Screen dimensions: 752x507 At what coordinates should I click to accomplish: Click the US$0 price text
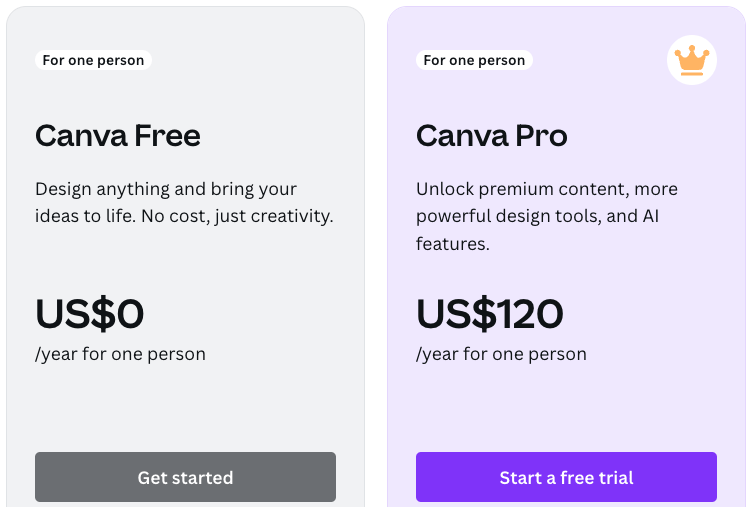[x=89, y=314]
